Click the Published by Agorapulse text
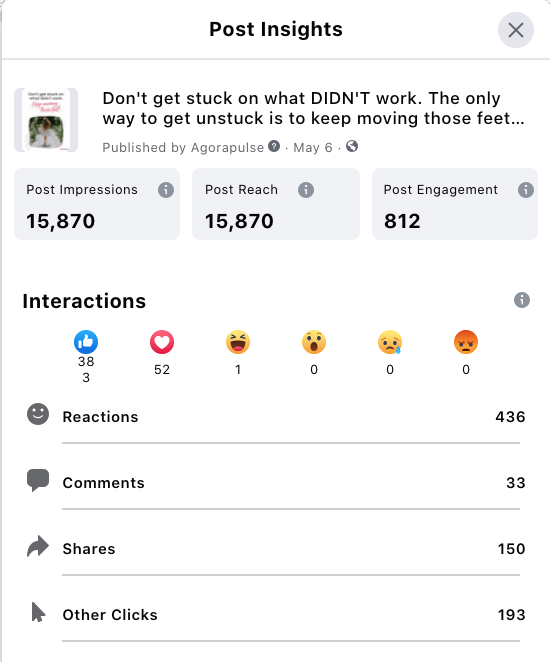 (183, 147)
